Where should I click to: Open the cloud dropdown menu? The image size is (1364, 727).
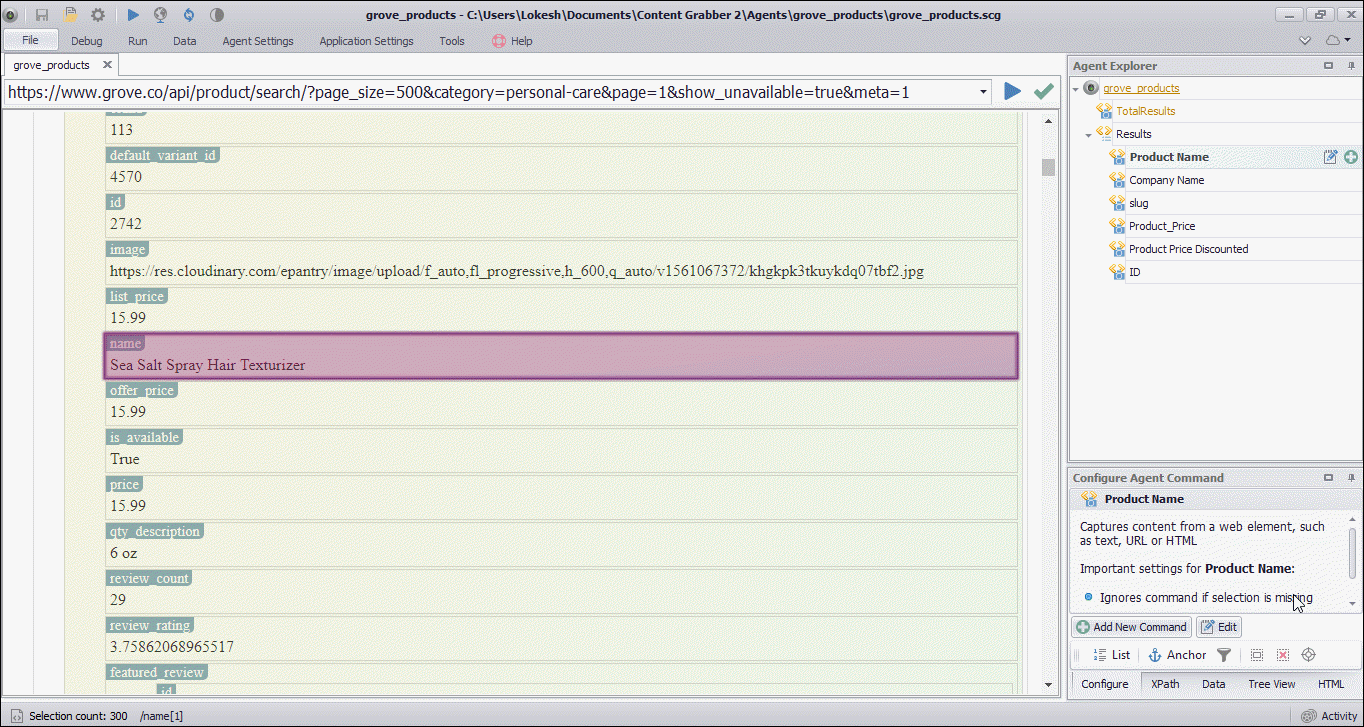[1336, 41]
